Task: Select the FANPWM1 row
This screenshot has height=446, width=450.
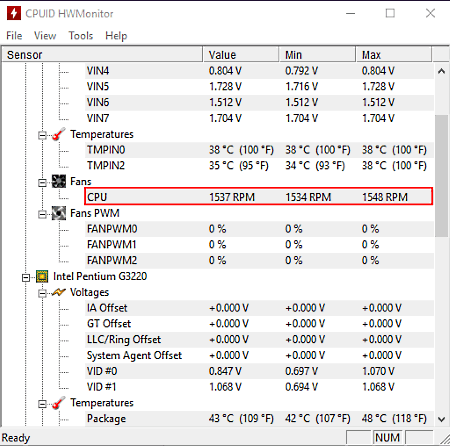Action: pos(259,244)
